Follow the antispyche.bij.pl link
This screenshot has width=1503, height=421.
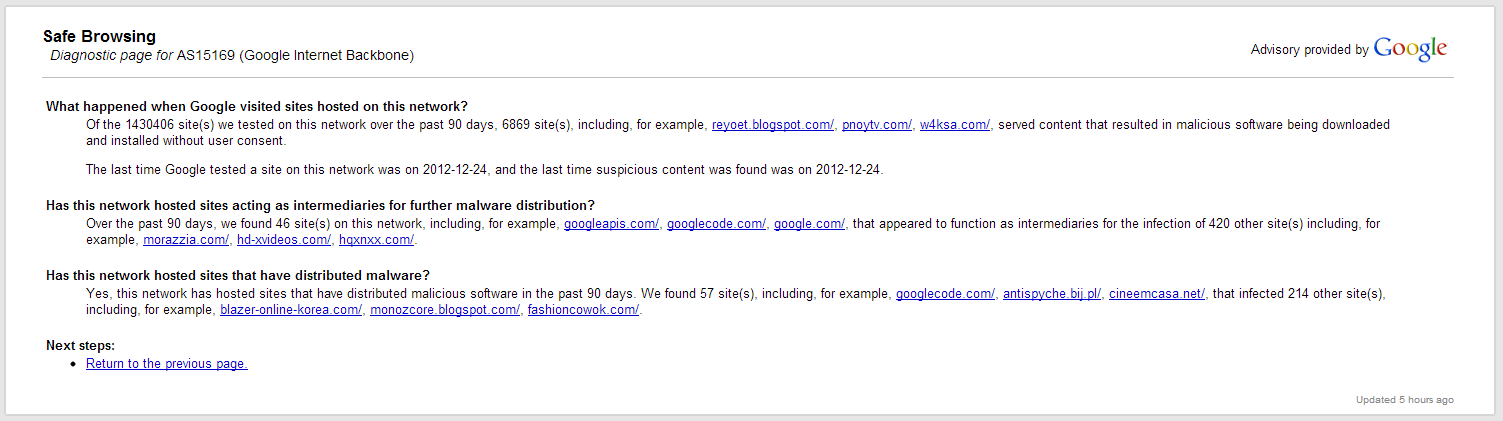(x=1052, y=294)
